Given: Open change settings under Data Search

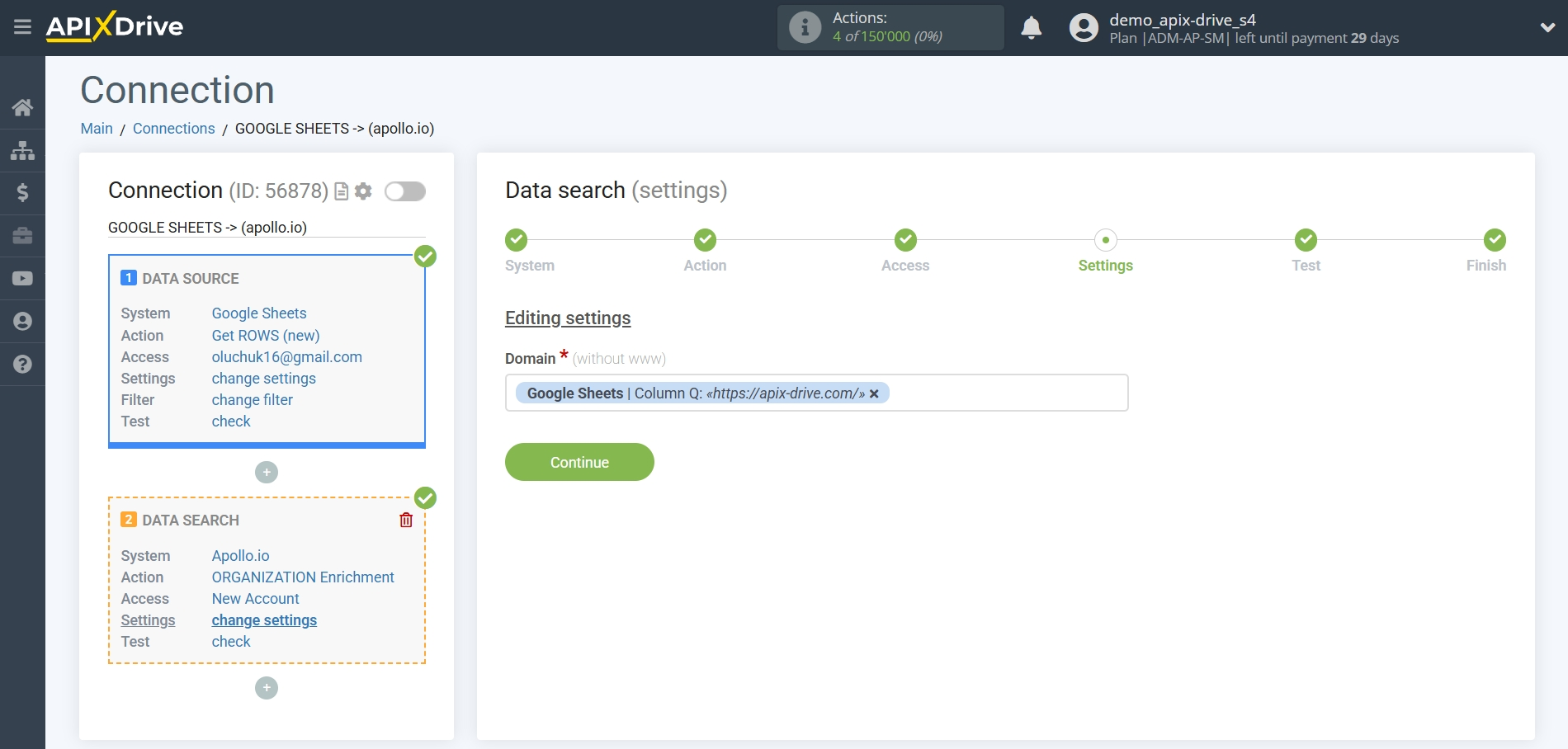Looking at the screenshot, I should (x=264, y=619).
